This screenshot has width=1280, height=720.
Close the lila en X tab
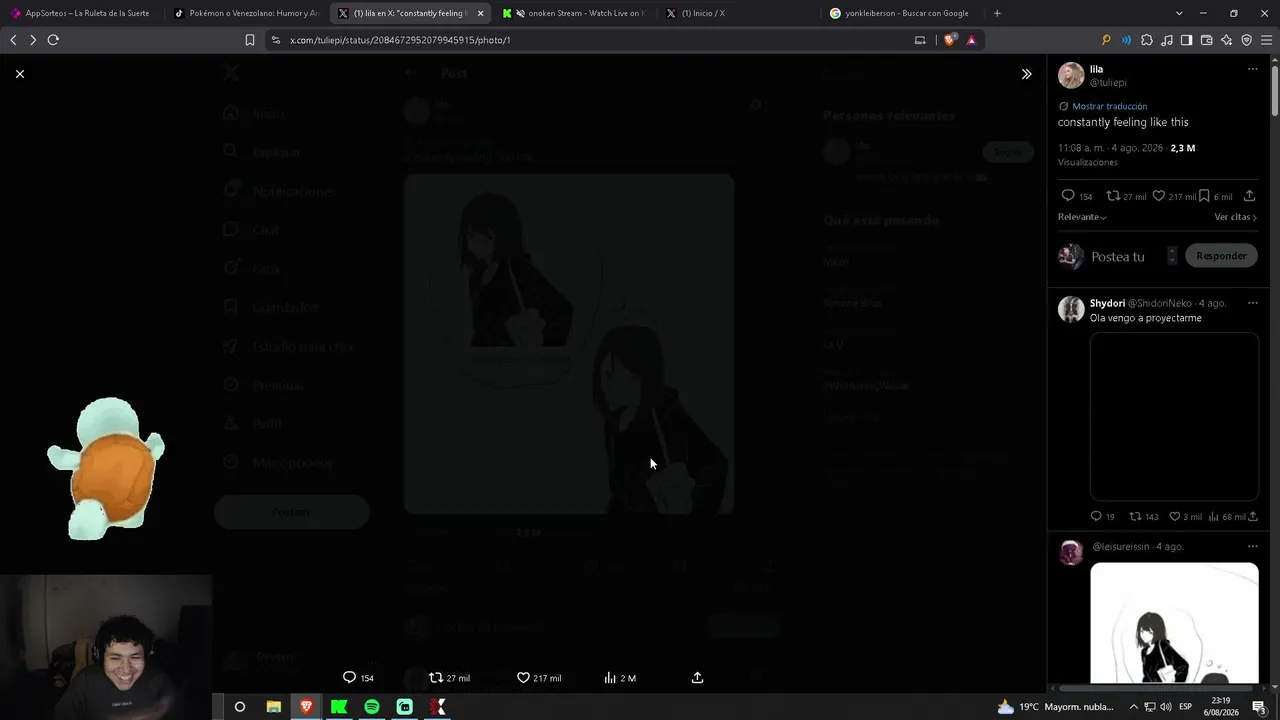480,13
